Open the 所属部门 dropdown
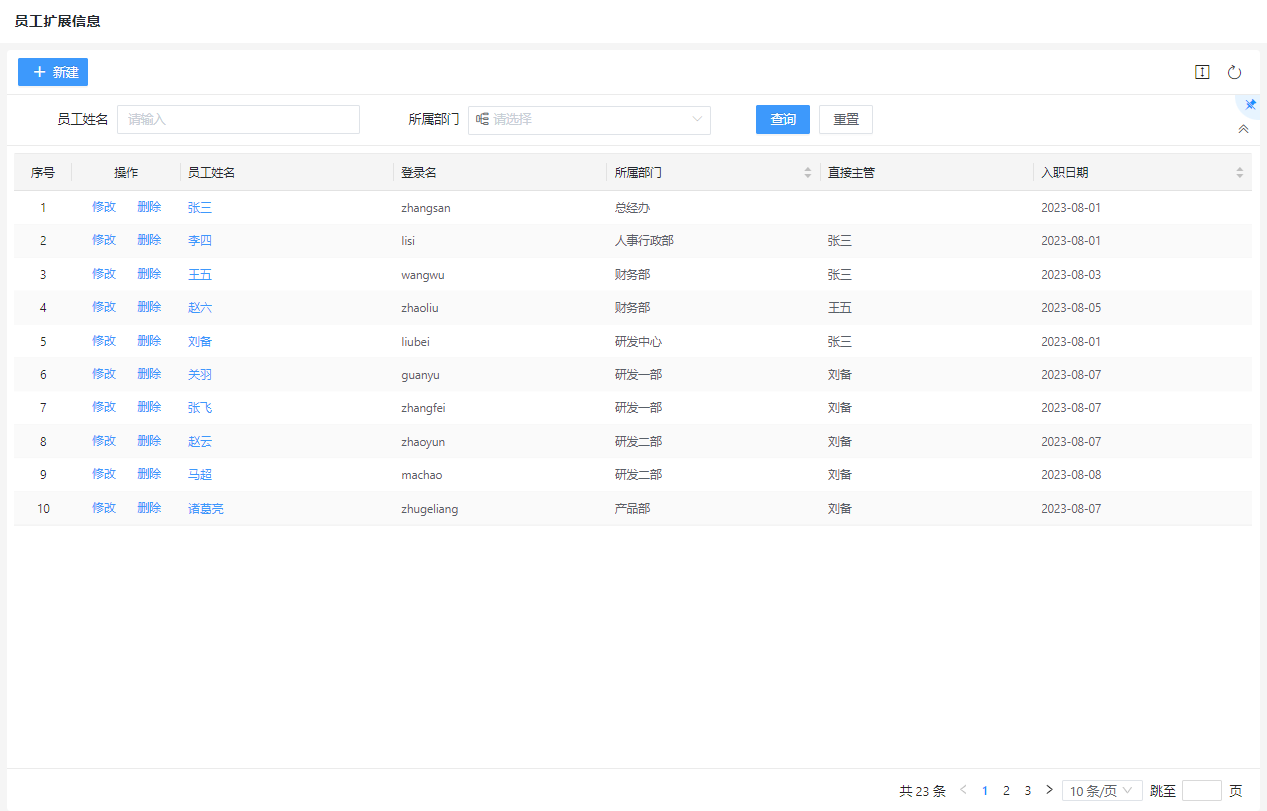 (590, 120)
